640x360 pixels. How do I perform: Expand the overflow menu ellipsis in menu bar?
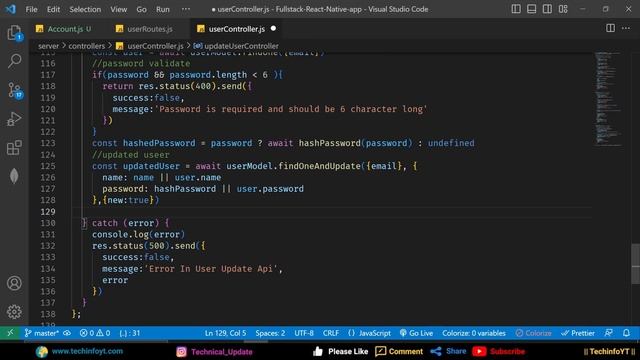pos(186,9)
